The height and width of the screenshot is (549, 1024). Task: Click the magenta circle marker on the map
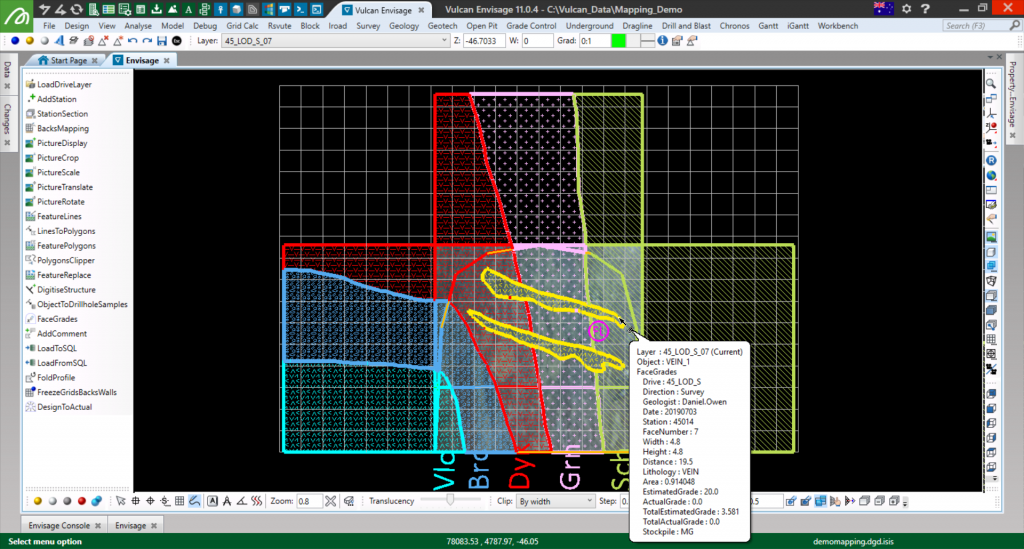(x=598, y=332)
